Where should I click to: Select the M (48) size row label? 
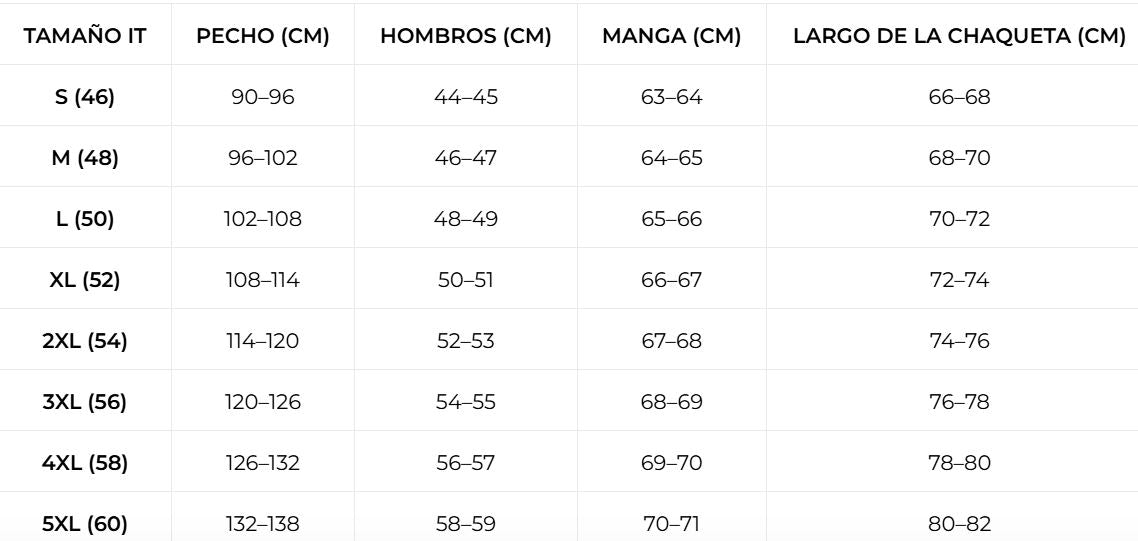click(85, 158)
